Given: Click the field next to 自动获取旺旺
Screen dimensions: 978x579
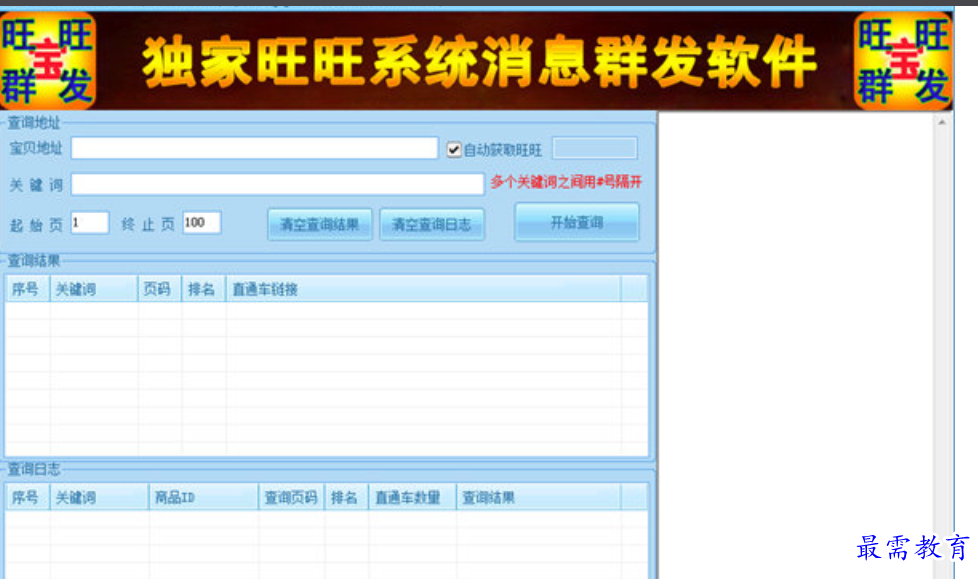Looking at the screenshot, I should click(x=595, y=148).
